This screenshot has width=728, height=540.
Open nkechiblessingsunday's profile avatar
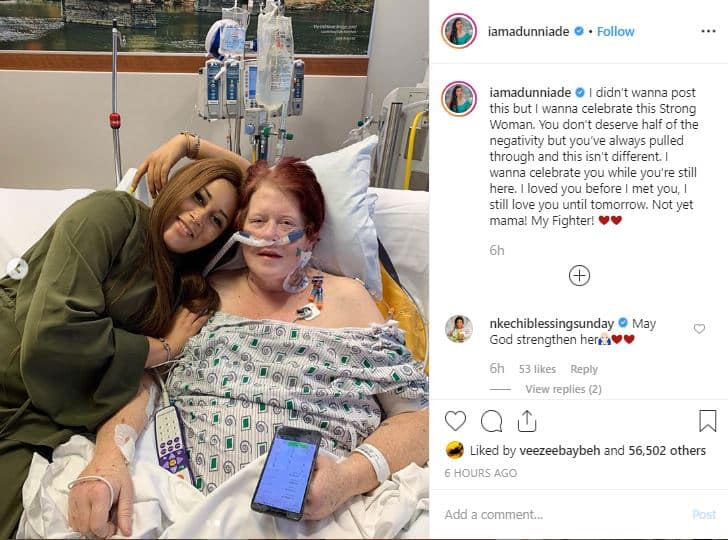(459, 329)
